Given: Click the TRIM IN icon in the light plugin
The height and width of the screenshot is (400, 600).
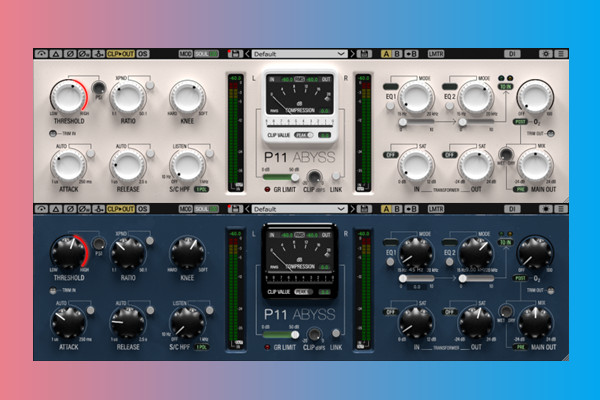Looking at the screenshot, I should pos(53,134).
